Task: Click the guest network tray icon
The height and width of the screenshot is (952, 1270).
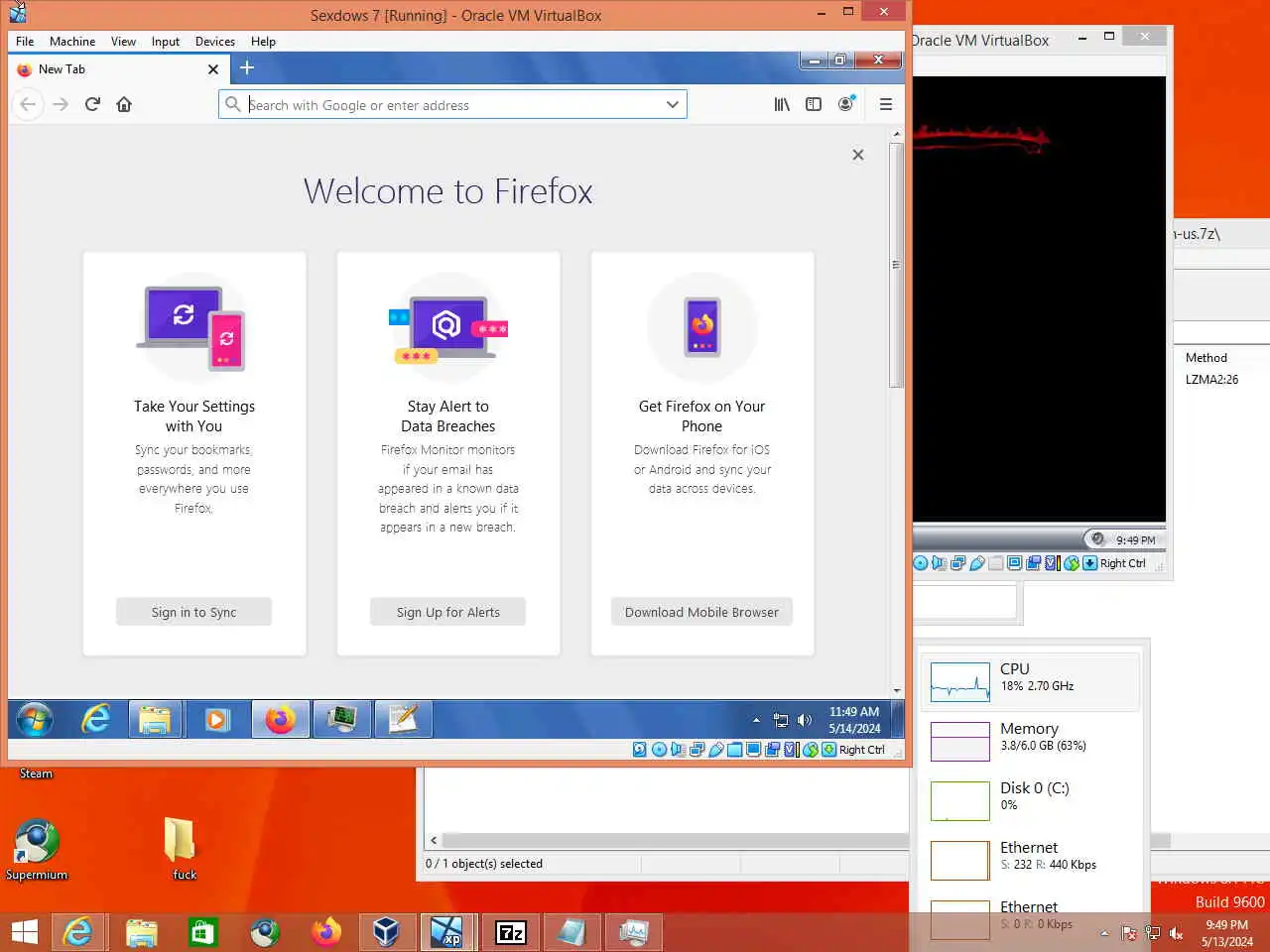Action: (x=781, y=720)
